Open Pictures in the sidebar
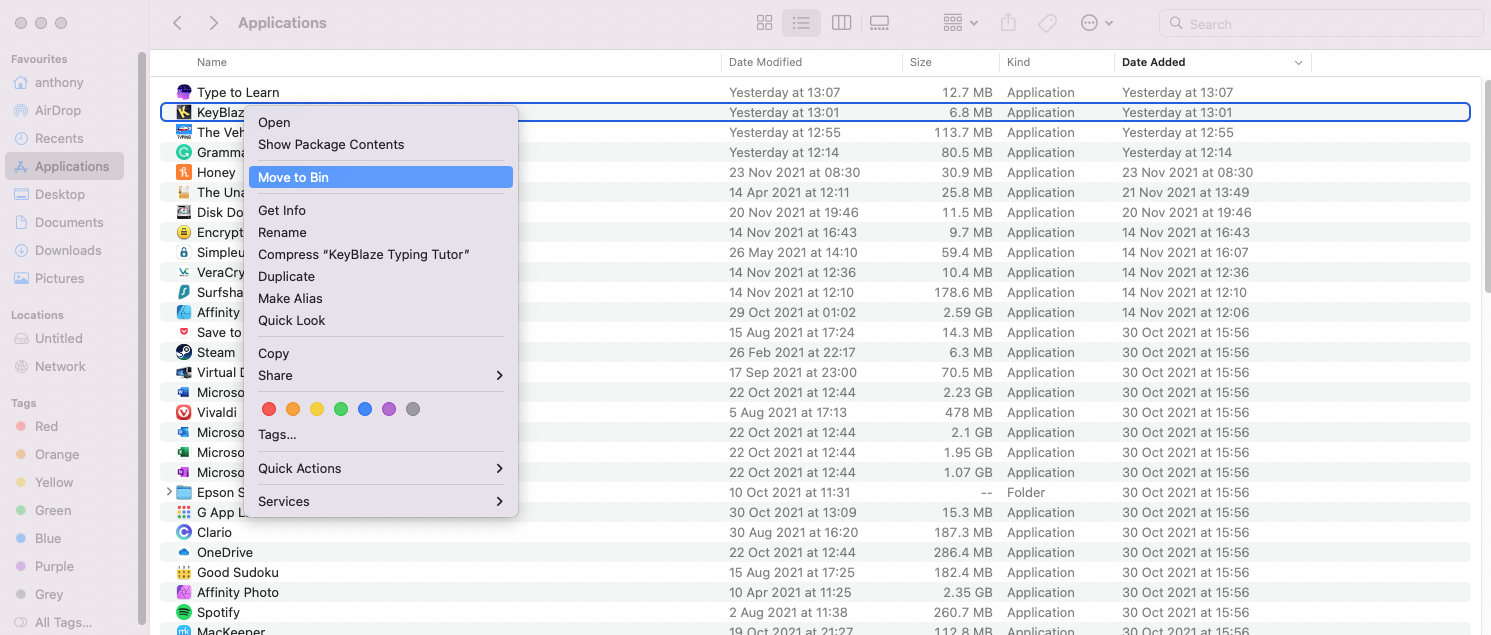This screenshot has width=1491, height=635. pos(59,279)
